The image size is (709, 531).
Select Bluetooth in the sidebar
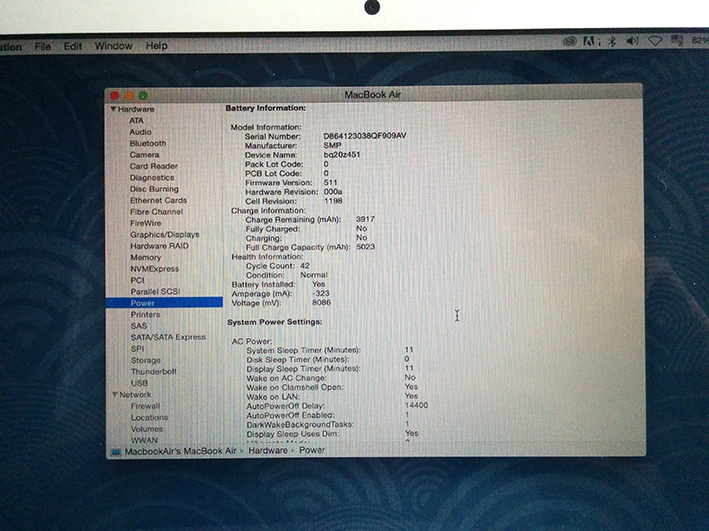tap(148, 143)
